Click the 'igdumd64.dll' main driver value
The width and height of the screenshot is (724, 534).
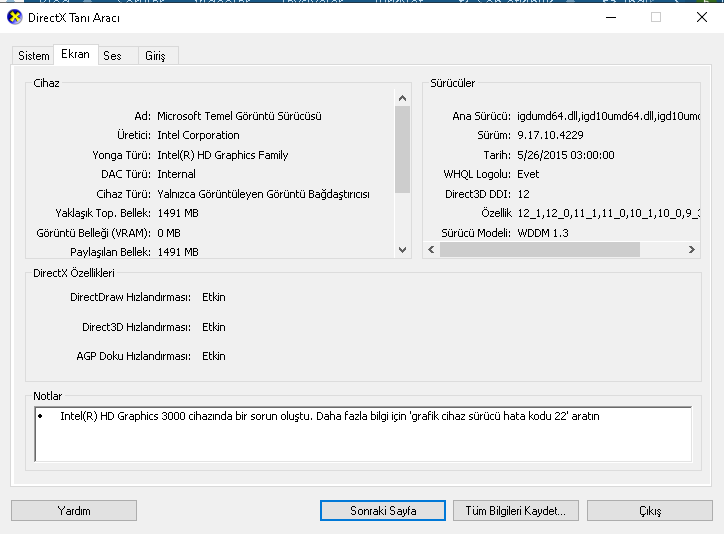coord(608,116)
